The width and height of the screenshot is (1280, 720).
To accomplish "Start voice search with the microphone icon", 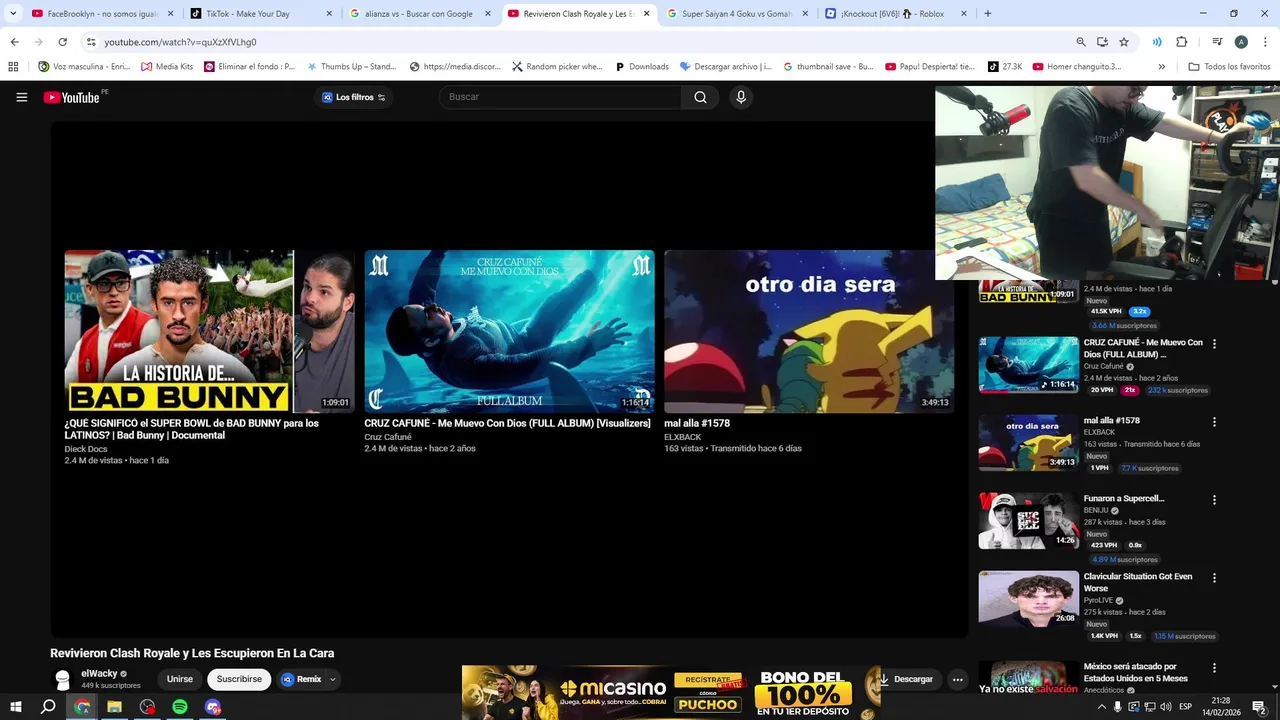I will (741, 97).
